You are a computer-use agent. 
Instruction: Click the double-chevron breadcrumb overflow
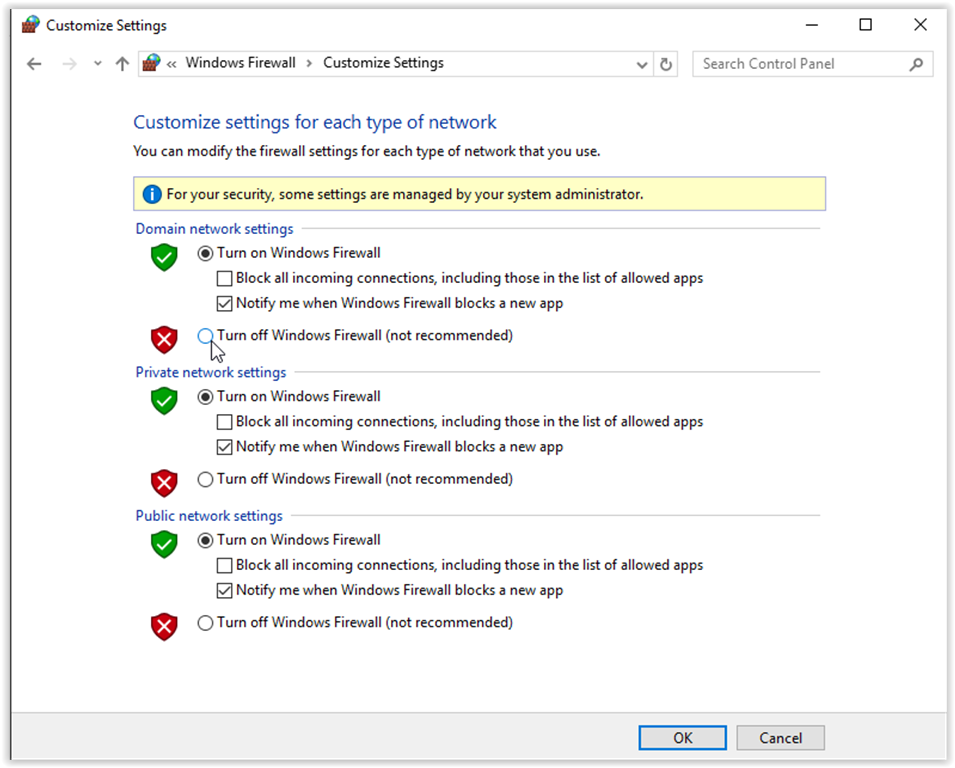[x=172, y=63]
